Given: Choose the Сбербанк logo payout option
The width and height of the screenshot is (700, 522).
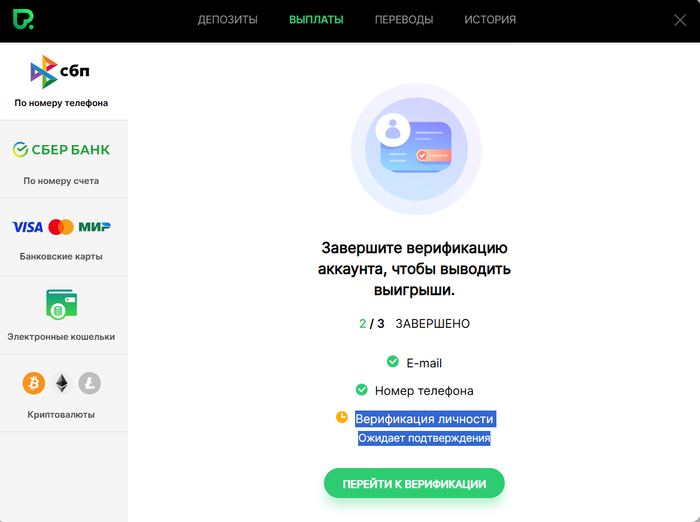Looking at the screenshot, I should pos(61,150).
